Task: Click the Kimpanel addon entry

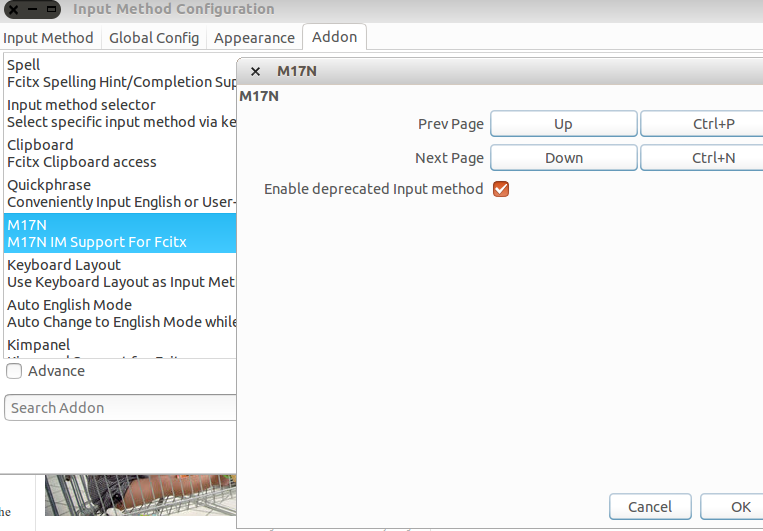Action: tap(120, 346)
